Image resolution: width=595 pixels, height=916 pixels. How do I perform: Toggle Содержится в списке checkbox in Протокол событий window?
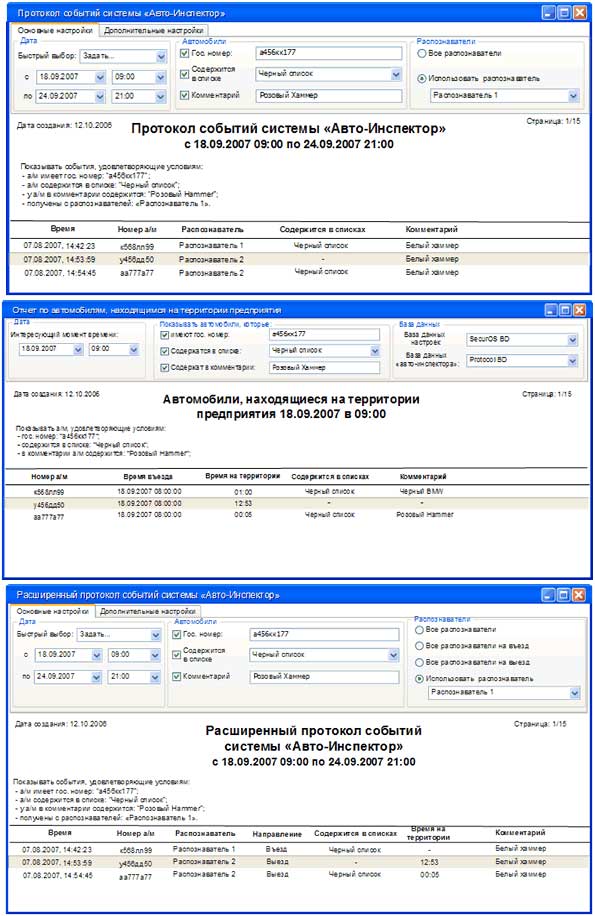pyautogui.click(x=185, y=74)
